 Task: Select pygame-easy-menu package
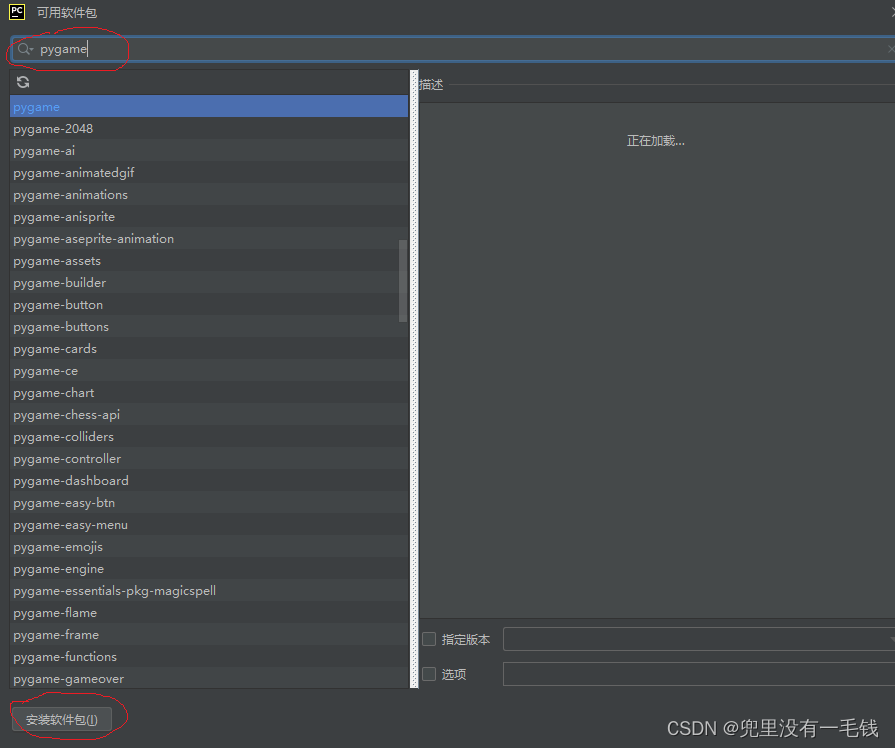click(209, 525)
